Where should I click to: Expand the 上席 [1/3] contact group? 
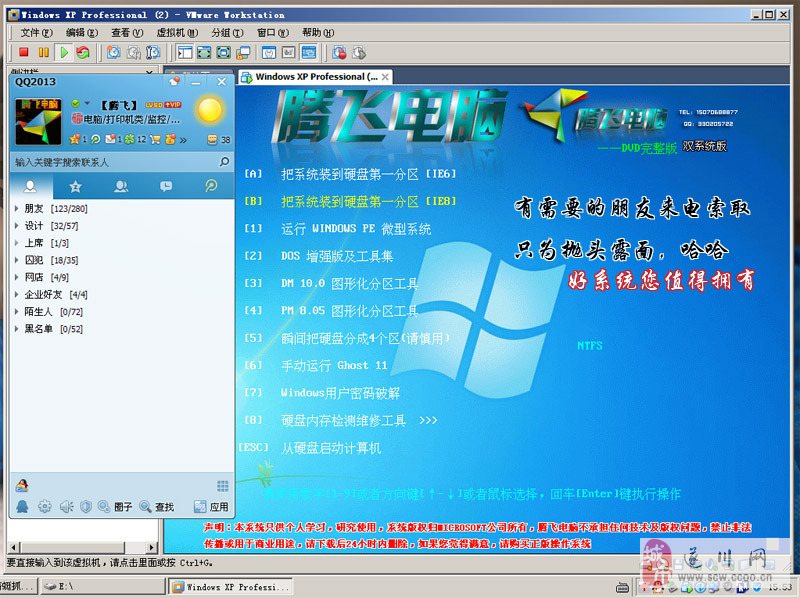(16, 243)
